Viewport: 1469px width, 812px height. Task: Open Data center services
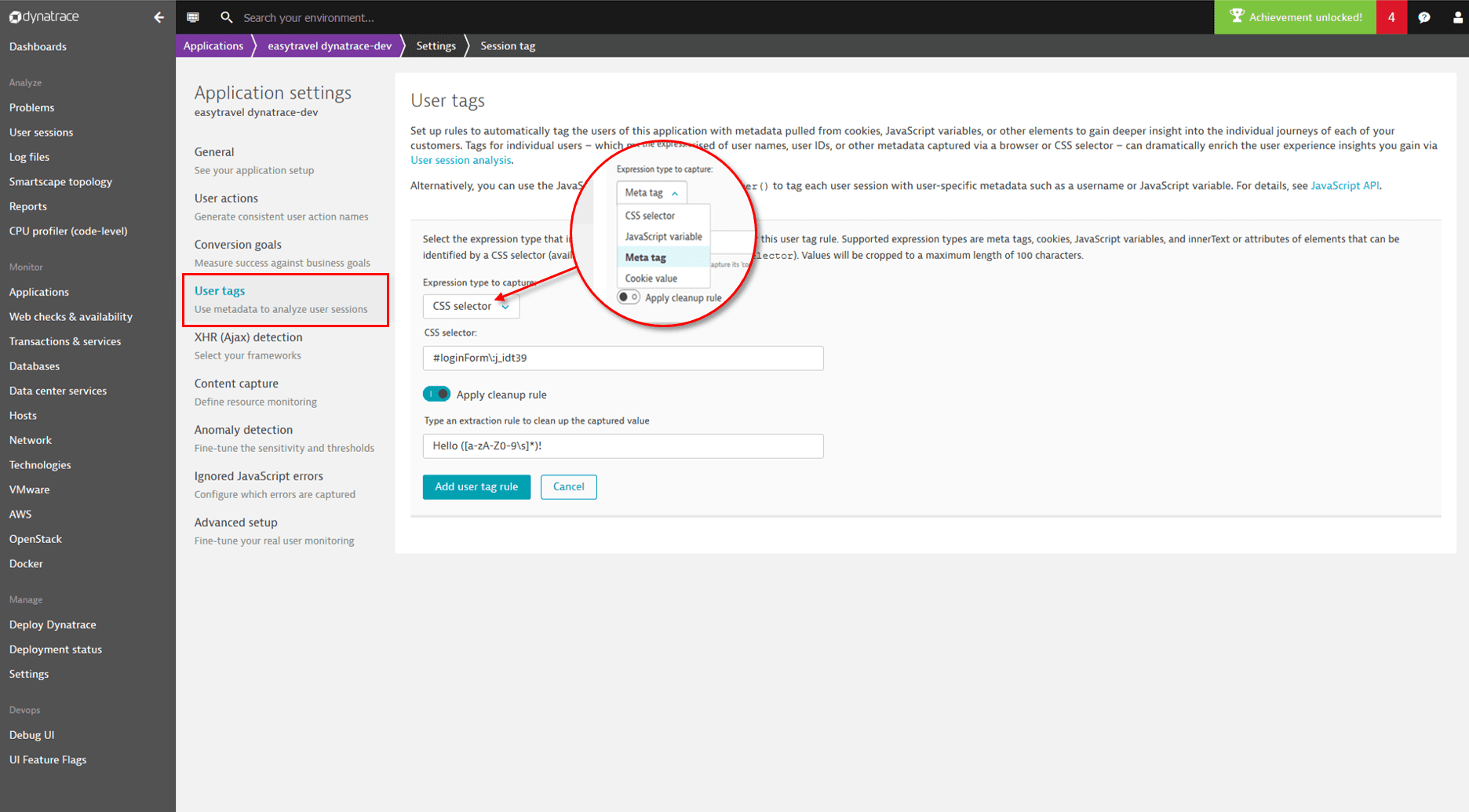[x=58, y=391]
